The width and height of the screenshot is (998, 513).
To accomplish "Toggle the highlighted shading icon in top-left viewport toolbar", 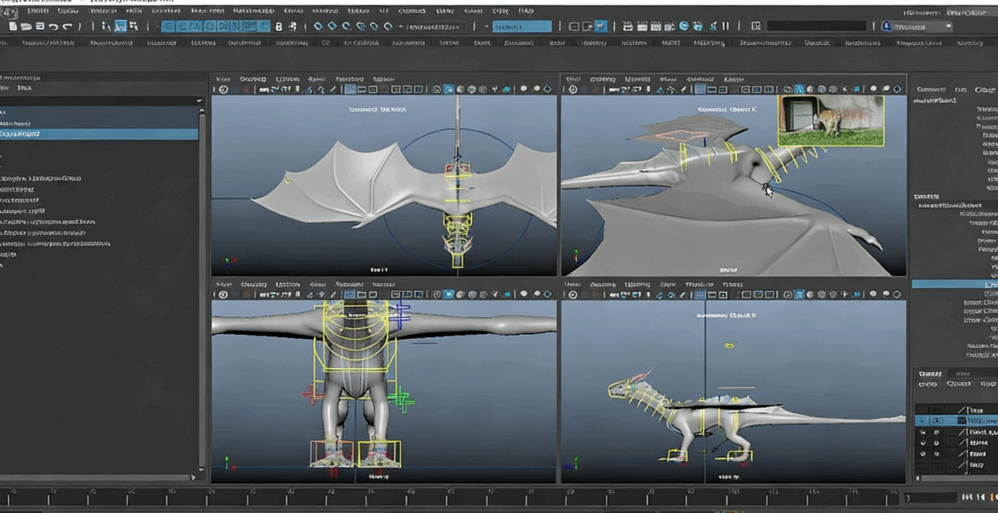I will (448, 90).
